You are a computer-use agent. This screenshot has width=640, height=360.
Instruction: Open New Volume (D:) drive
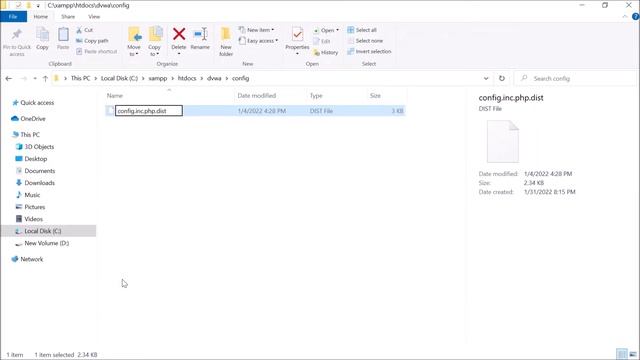coord(42,243)
